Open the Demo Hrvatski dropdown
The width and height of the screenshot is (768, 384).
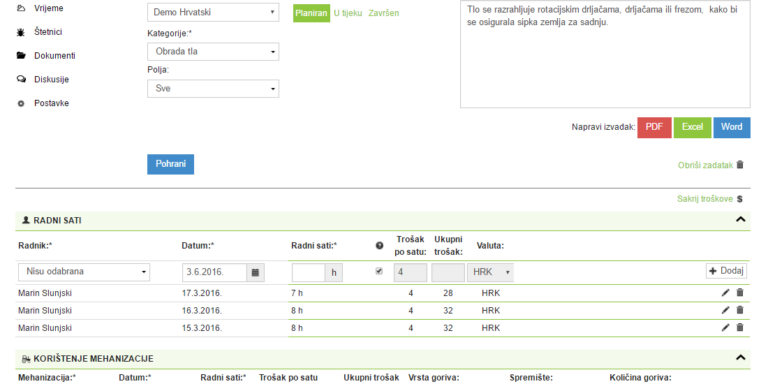pyautogui.click(x=213, y=12)
